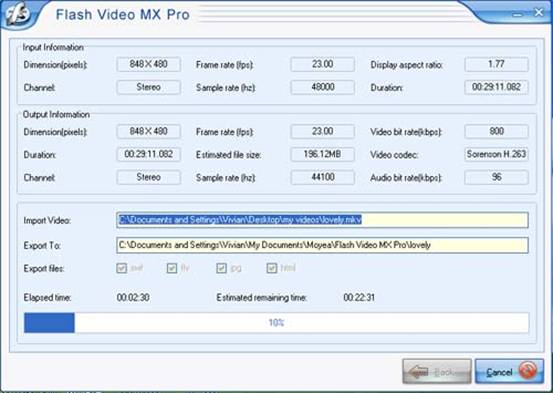Click the estimated remaining time 00:22:31
The image size is (553, 393).
[x=359, y=297]
